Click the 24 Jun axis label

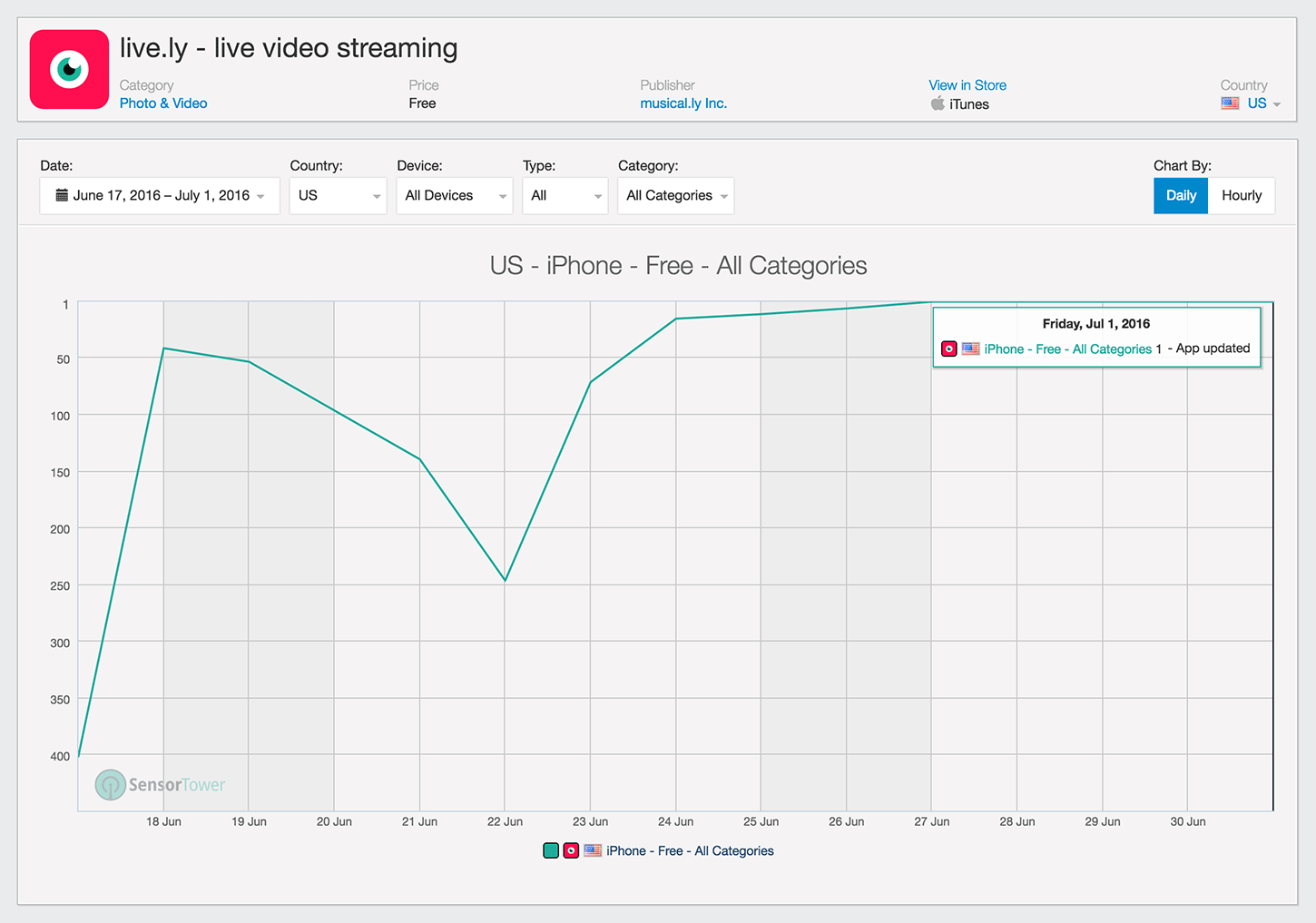tap(675, 821)
